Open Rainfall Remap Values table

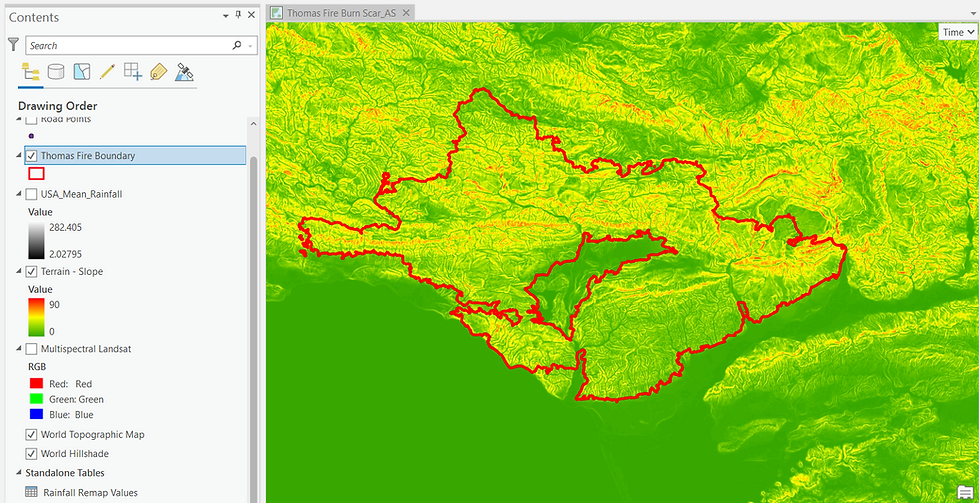[x=90, y=492]
